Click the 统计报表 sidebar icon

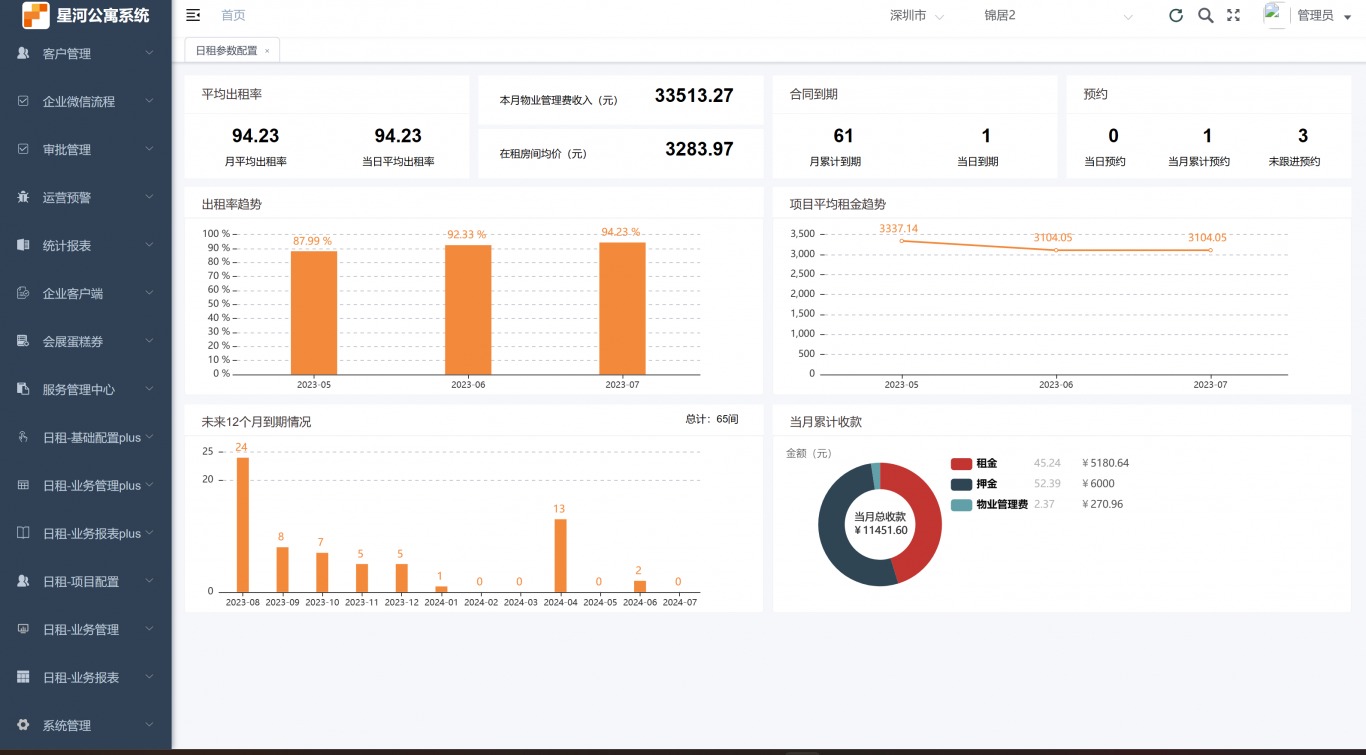coord(23,245)
